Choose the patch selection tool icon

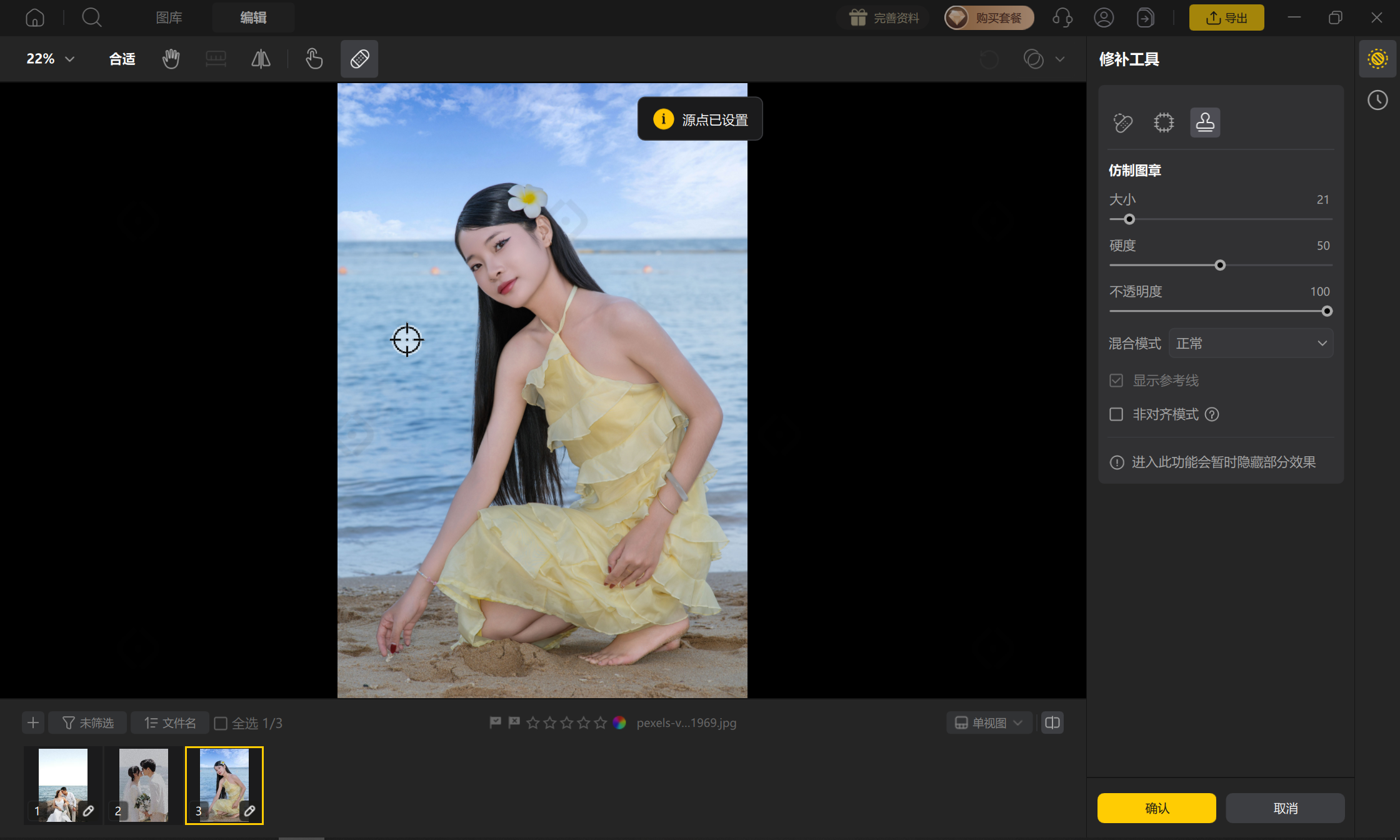click(x=1164, y=122)
